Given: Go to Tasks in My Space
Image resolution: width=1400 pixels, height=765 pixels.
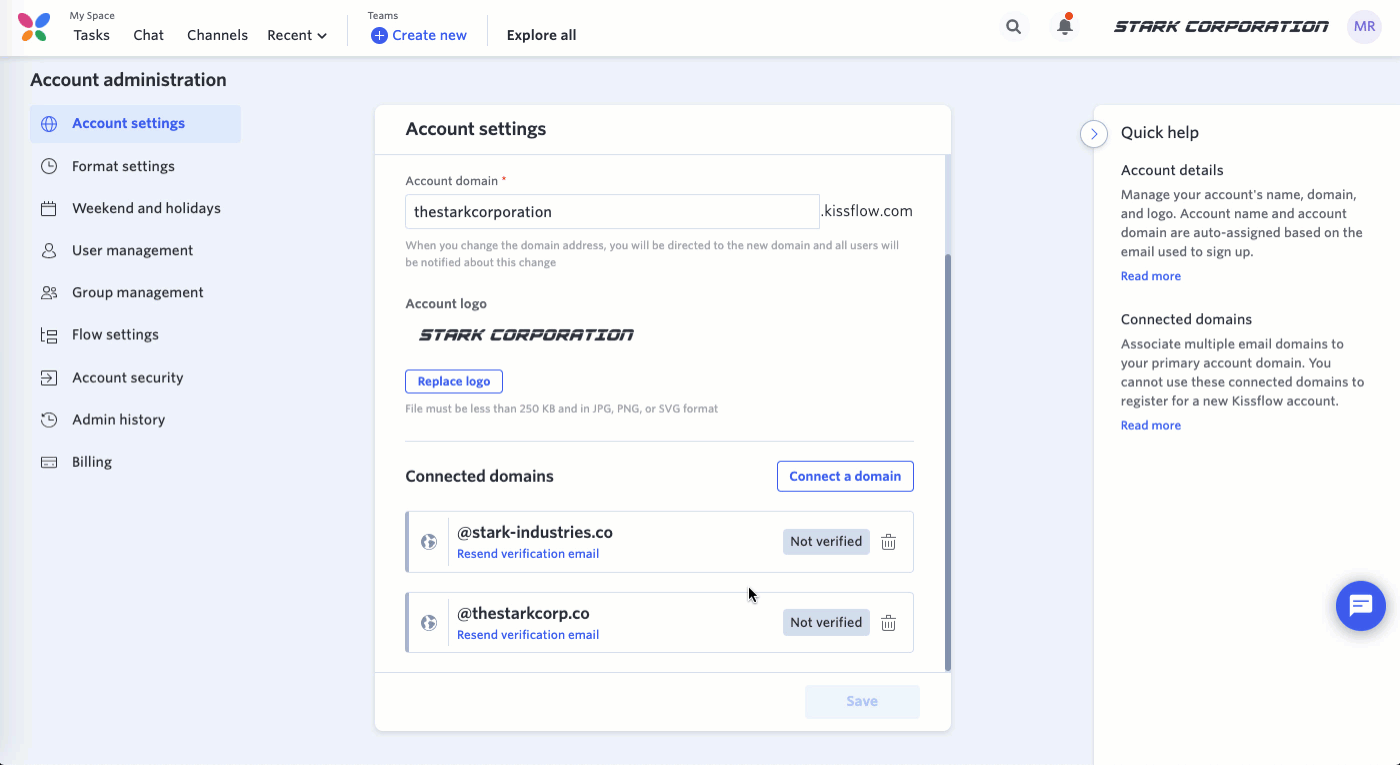Looking at the screenshot, I should point(91,35).
